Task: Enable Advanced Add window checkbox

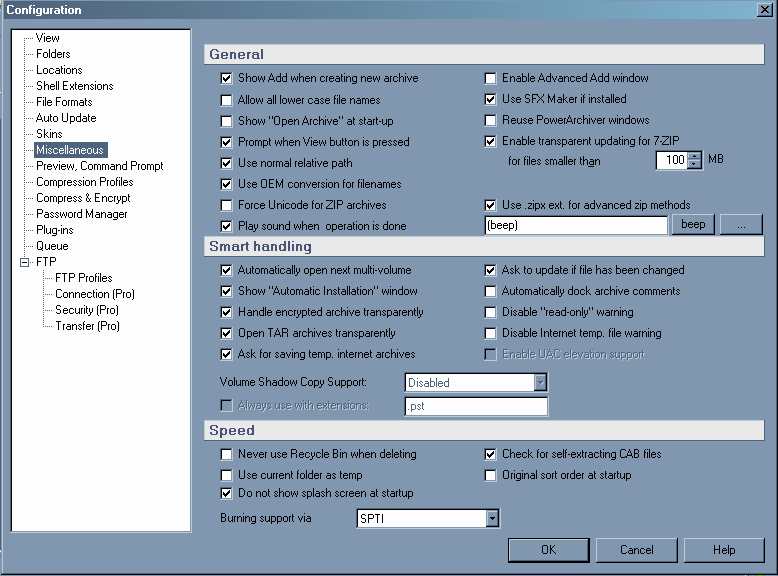Action: [x=491, y=78]
